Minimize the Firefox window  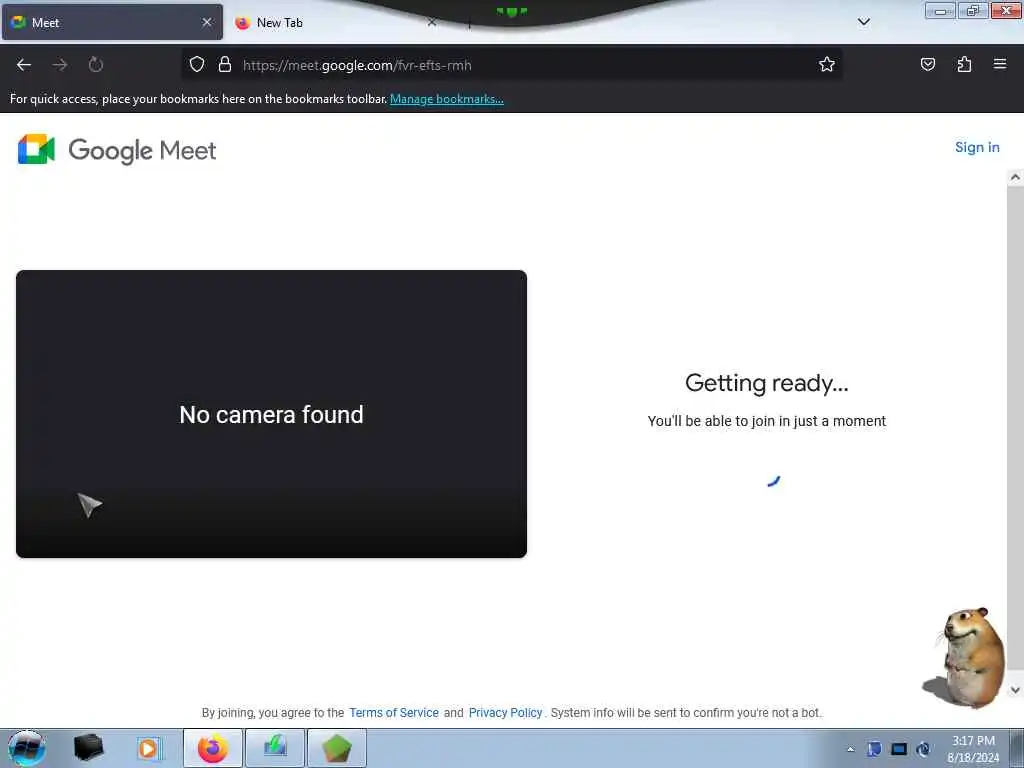[940, 10]
